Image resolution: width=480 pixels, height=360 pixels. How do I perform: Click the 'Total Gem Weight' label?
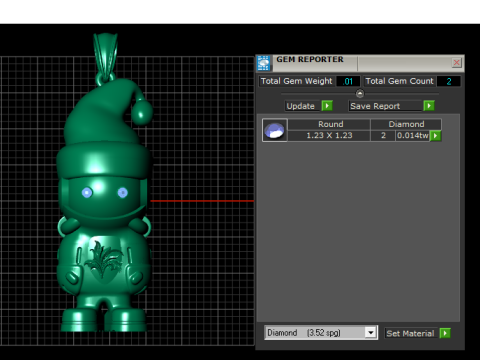tap(296, 81)
